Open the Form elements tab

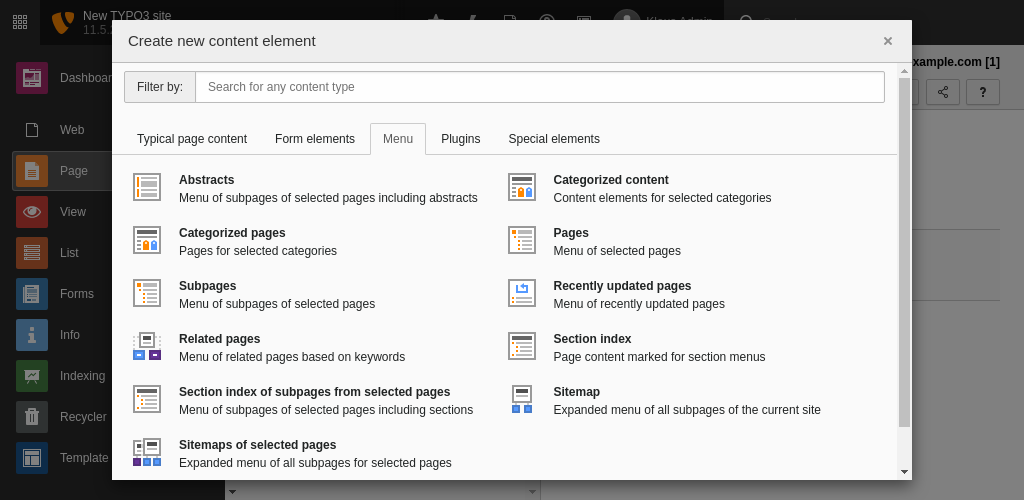coord(315,139)
